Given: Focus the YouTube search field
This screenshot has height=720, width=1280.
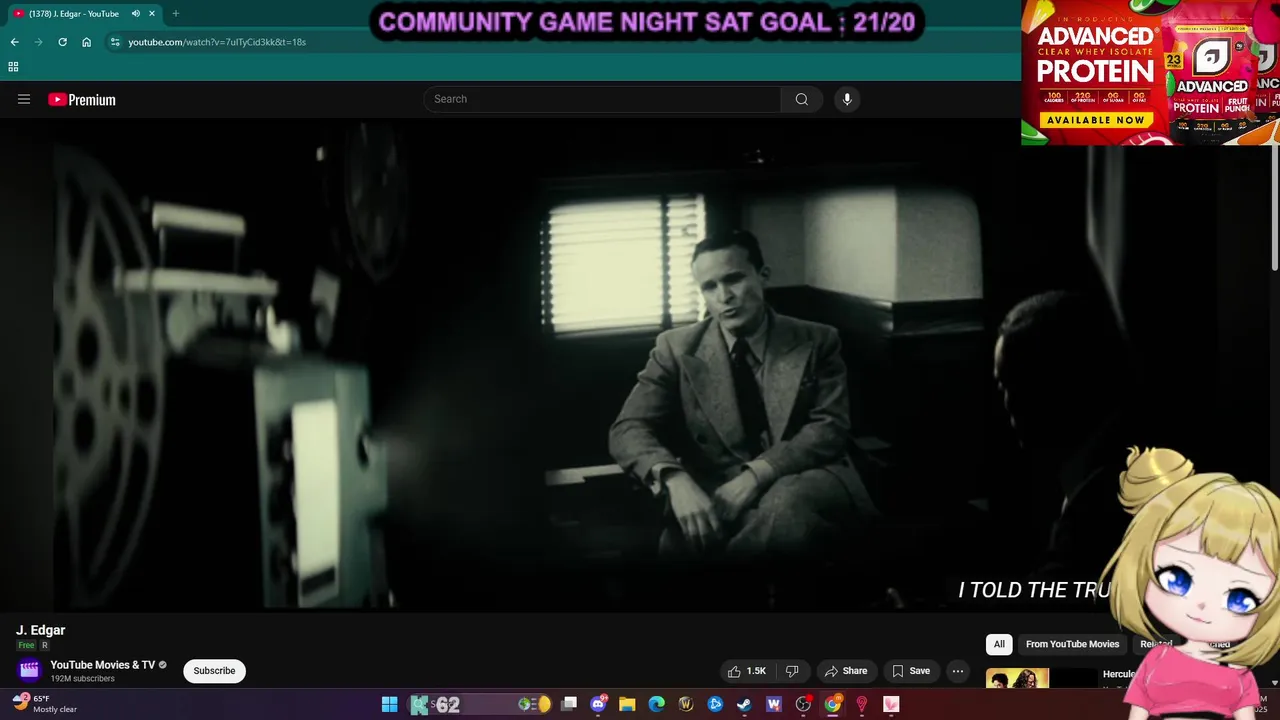Looking at the screenshot, I should (602, 99).
